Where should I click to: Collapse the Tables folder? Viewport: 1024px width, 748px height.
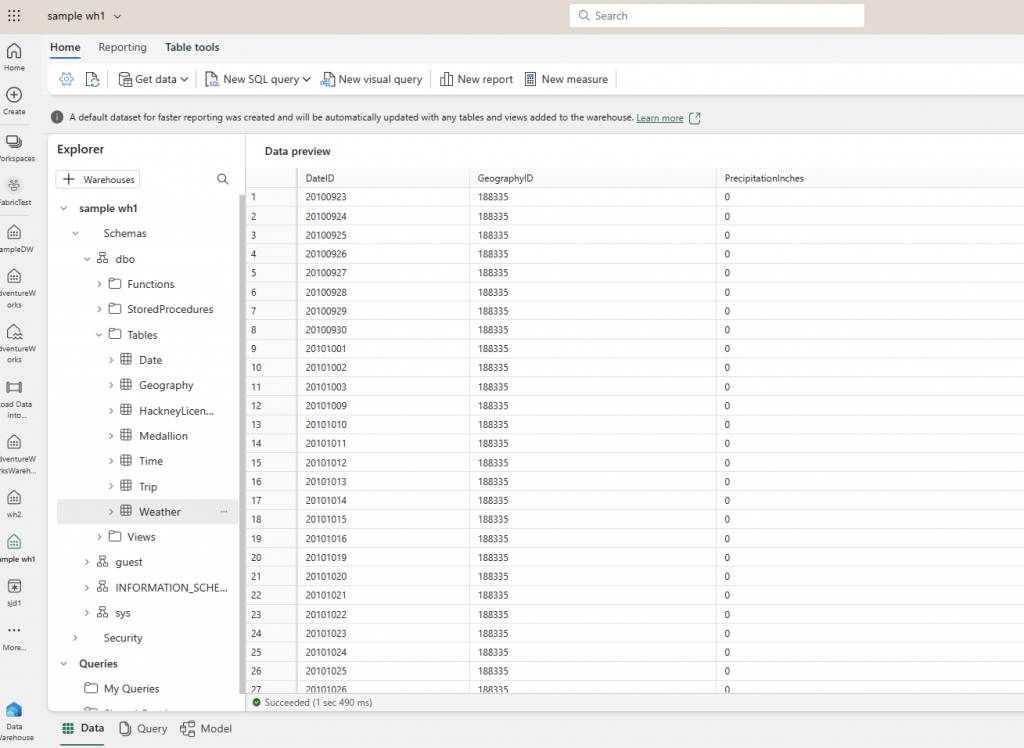point(99,335)
